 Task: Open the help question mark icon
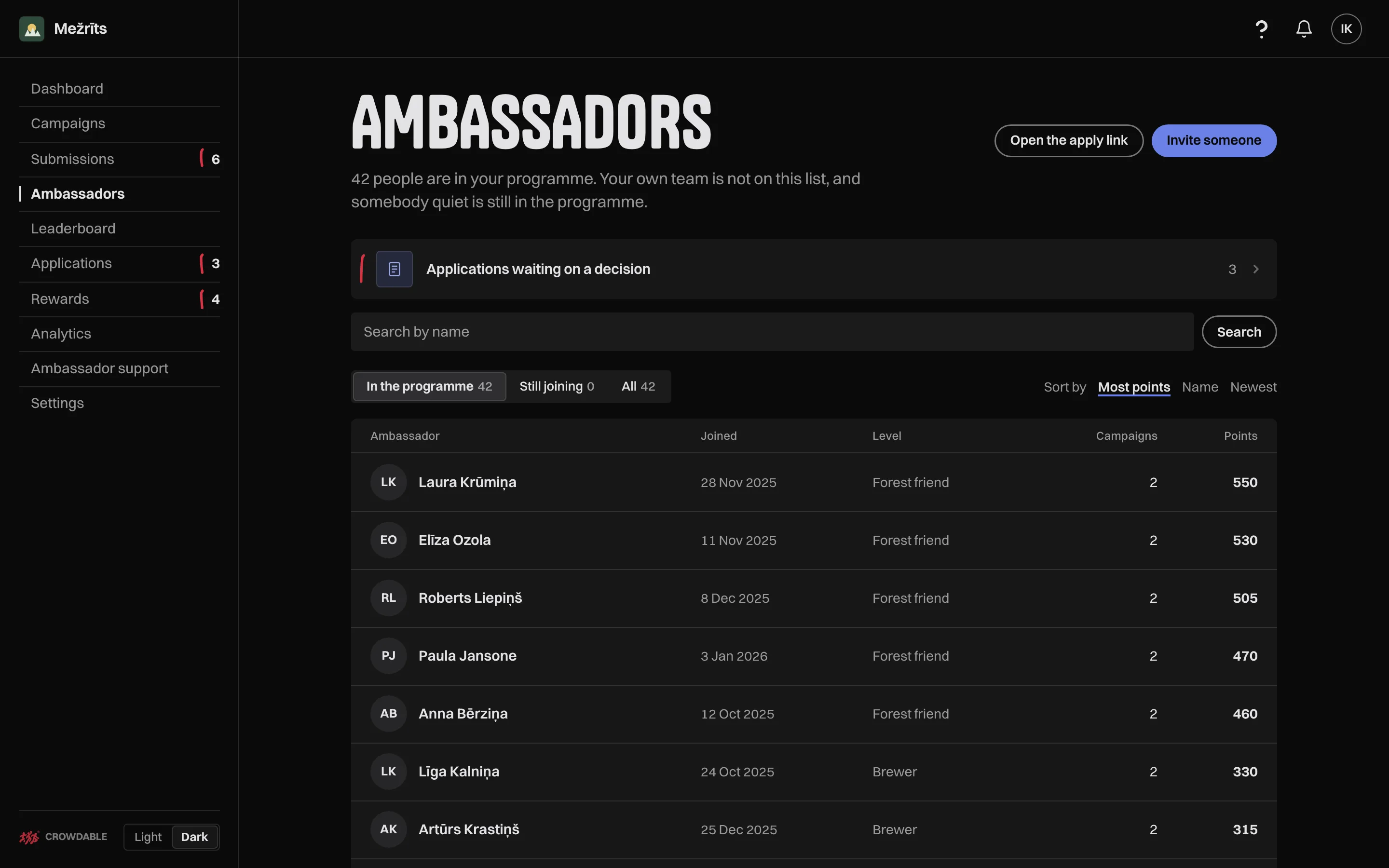click(1261, 29)
